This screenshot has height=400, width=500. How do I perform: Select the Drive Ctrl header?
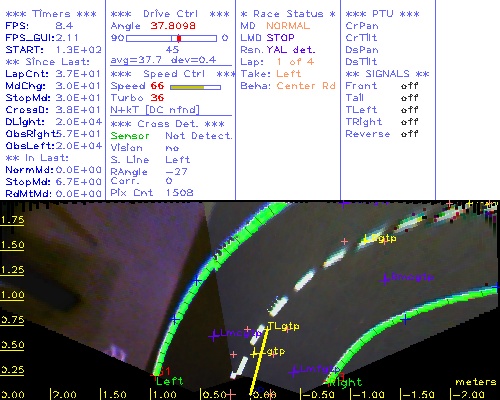pyautogui.click(x=170, y=14)
